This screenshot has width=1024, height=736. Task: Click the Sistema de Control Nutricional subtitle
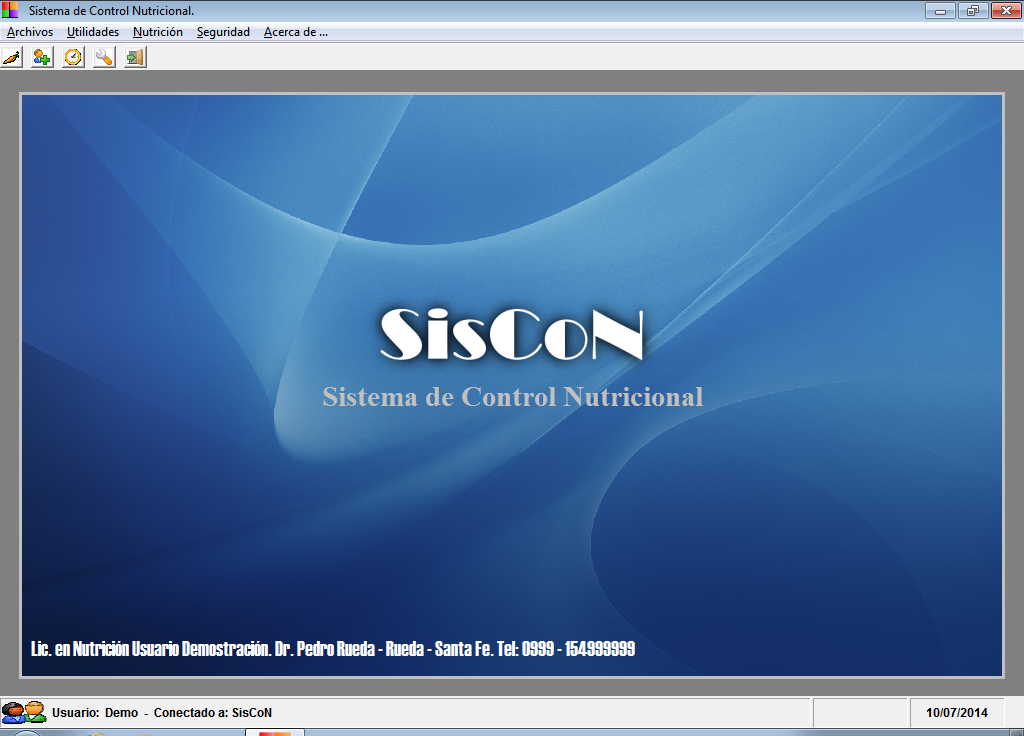pos(511,397)
